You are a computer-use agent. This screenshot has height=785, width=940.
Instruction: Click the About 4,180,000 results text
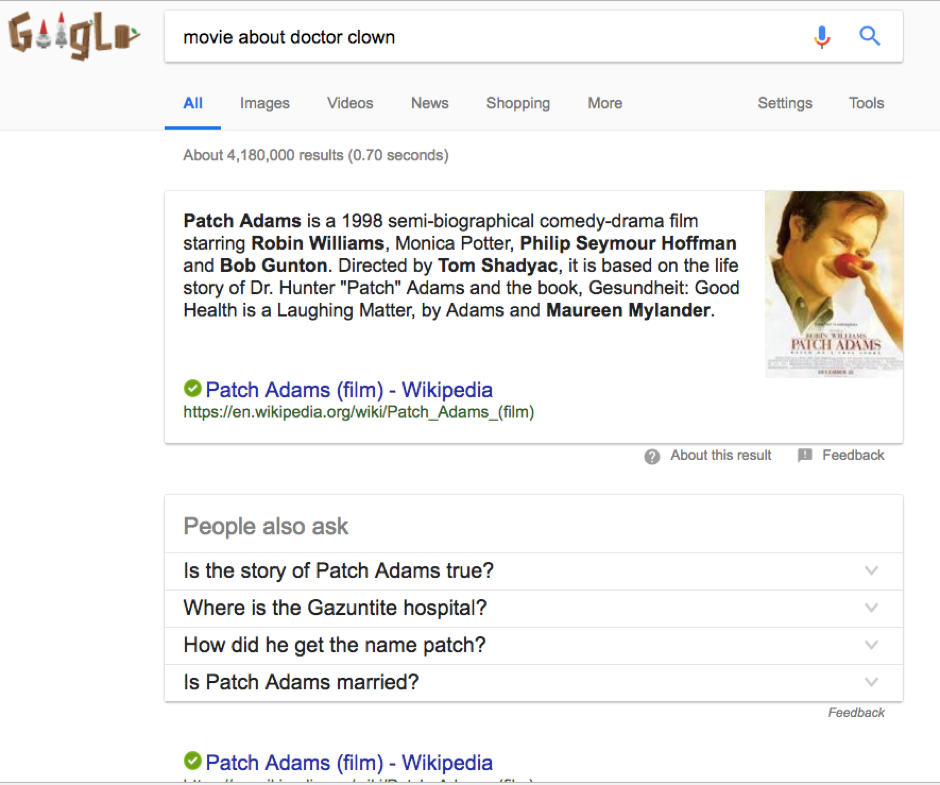(316, 155)
